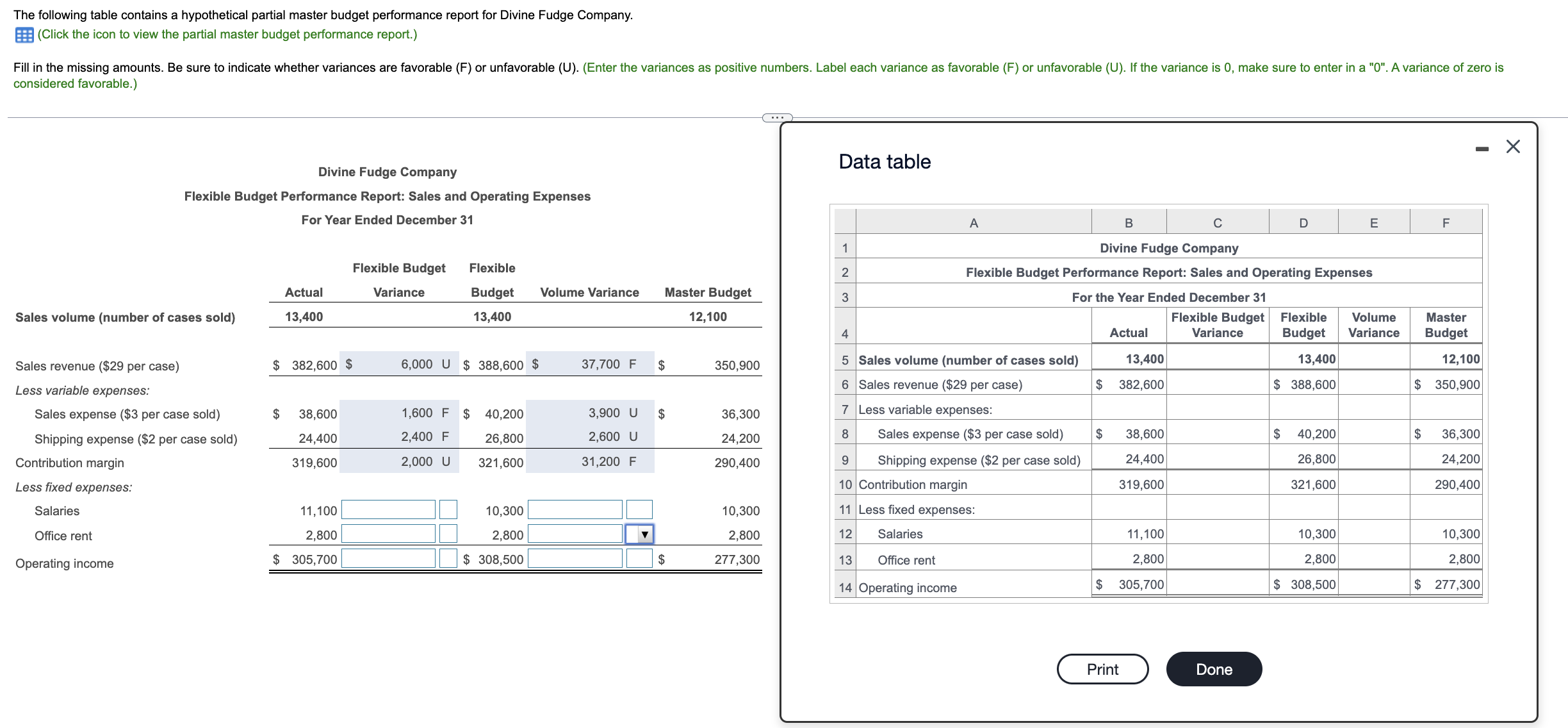This screenshot has height=728, width=1568.
Task: Click the ellipsis divider handle
Action: pos(777,117)
